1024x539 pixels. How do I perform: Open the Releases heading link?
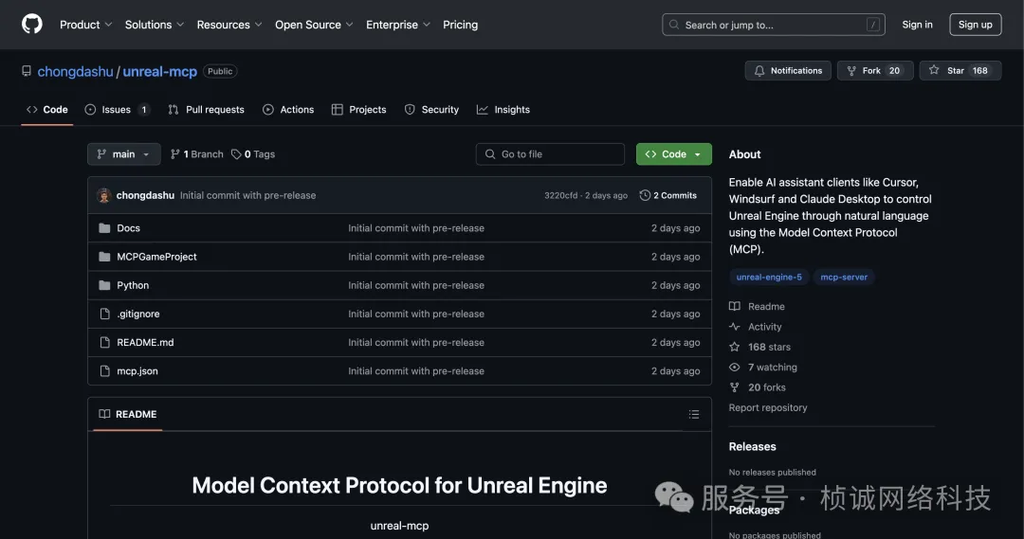tap(752, 447)
